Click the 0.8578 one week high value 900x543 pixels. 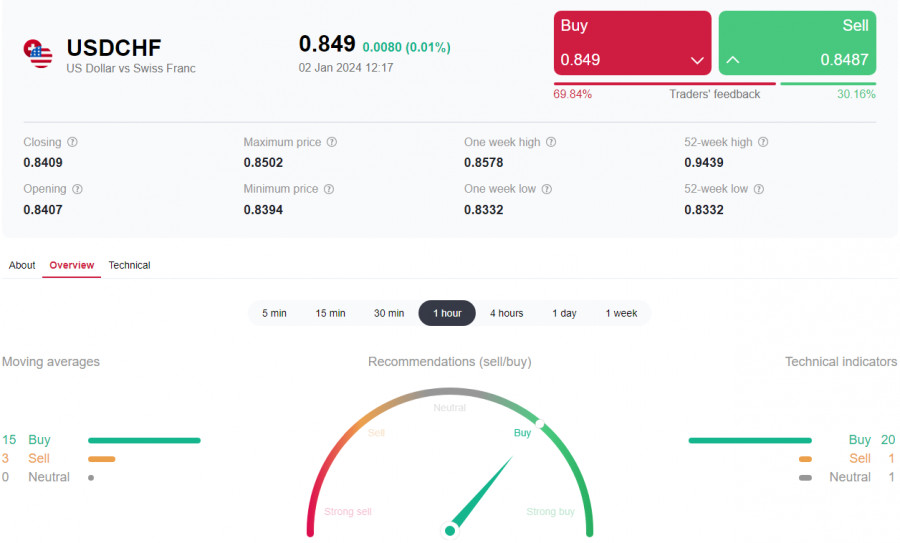484,162
